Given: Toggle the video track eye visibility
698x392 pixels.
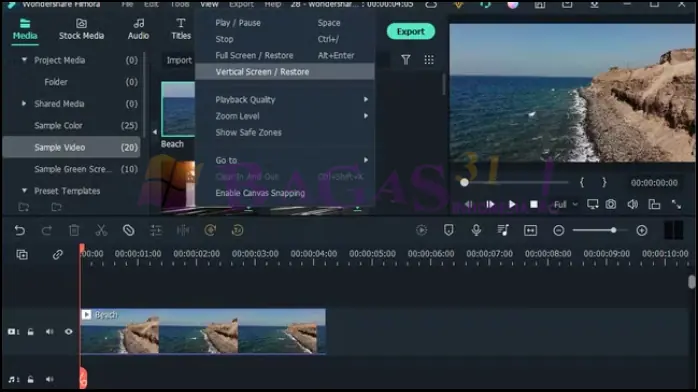Looking at the screenshot, I should (69, 331).
